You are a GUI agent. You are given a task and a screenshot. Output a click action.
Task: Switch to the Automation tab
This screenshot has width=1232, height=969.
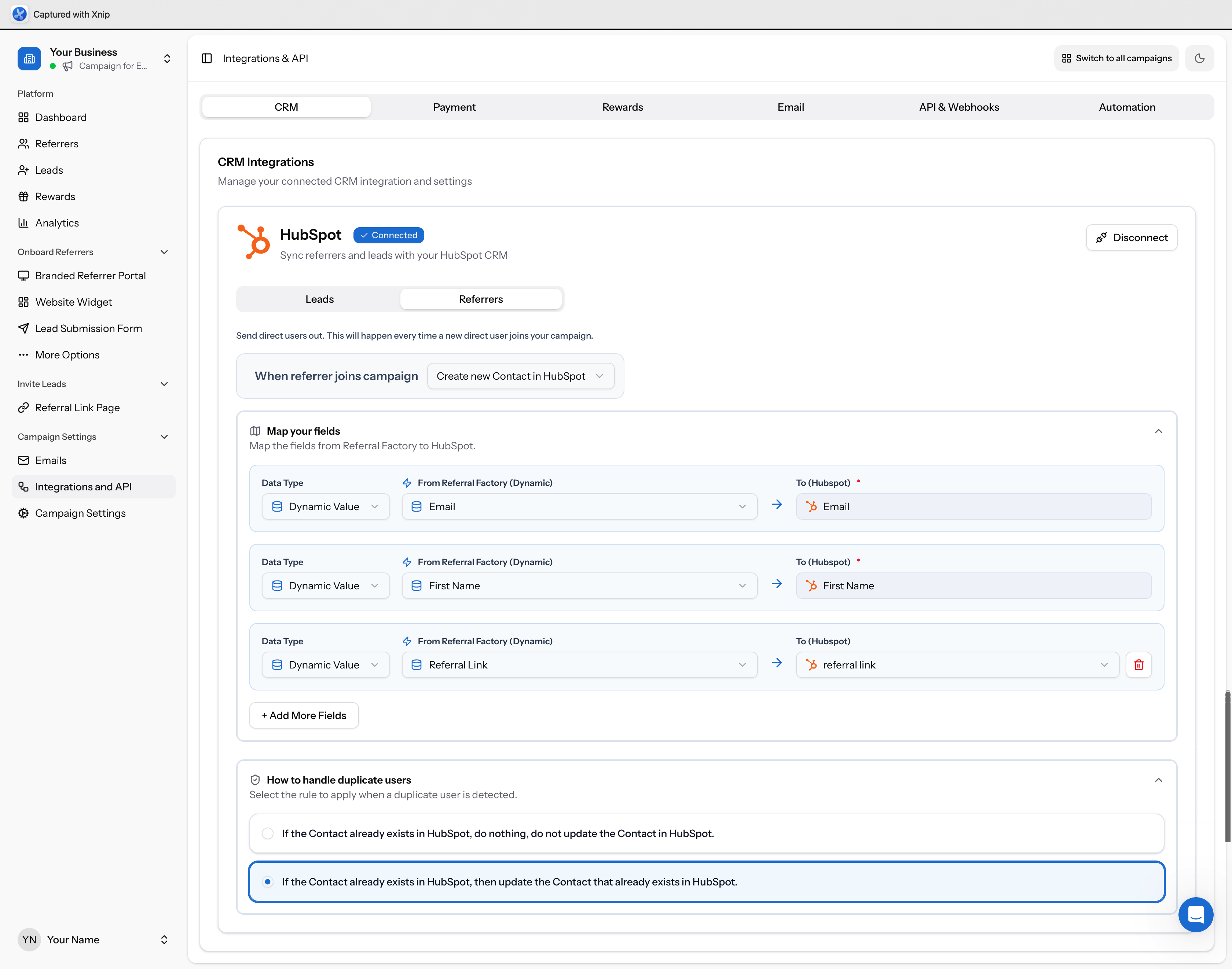coord(1127,107)
